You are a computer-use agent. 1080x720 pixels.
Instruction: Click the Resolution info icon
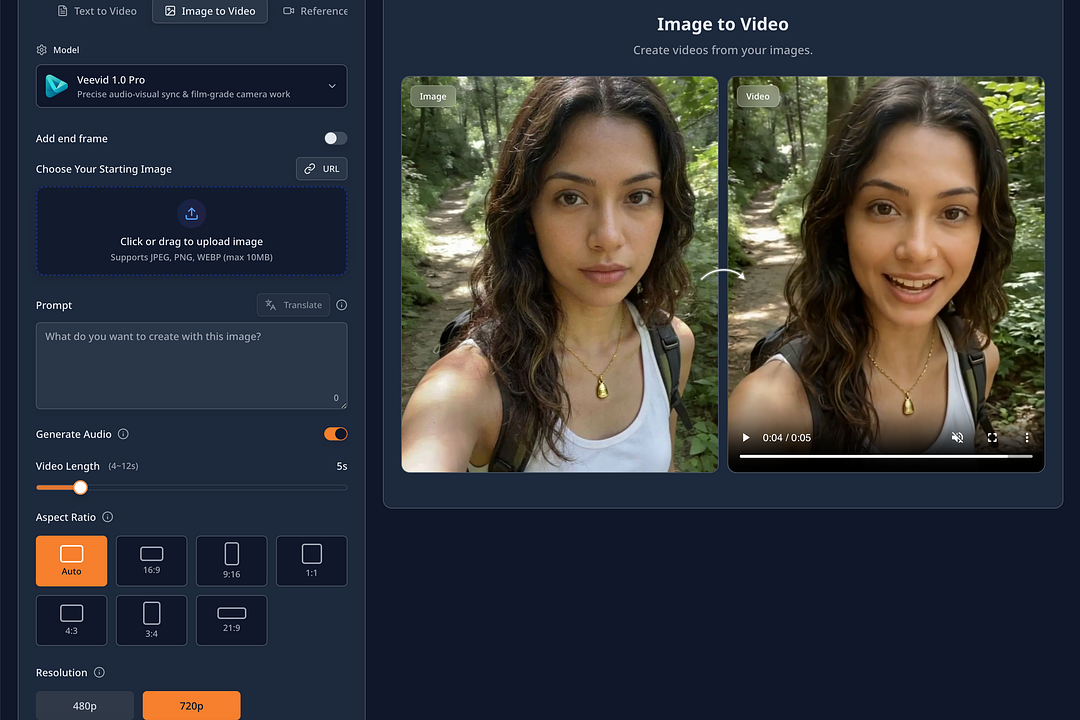(x=98, y=672)
